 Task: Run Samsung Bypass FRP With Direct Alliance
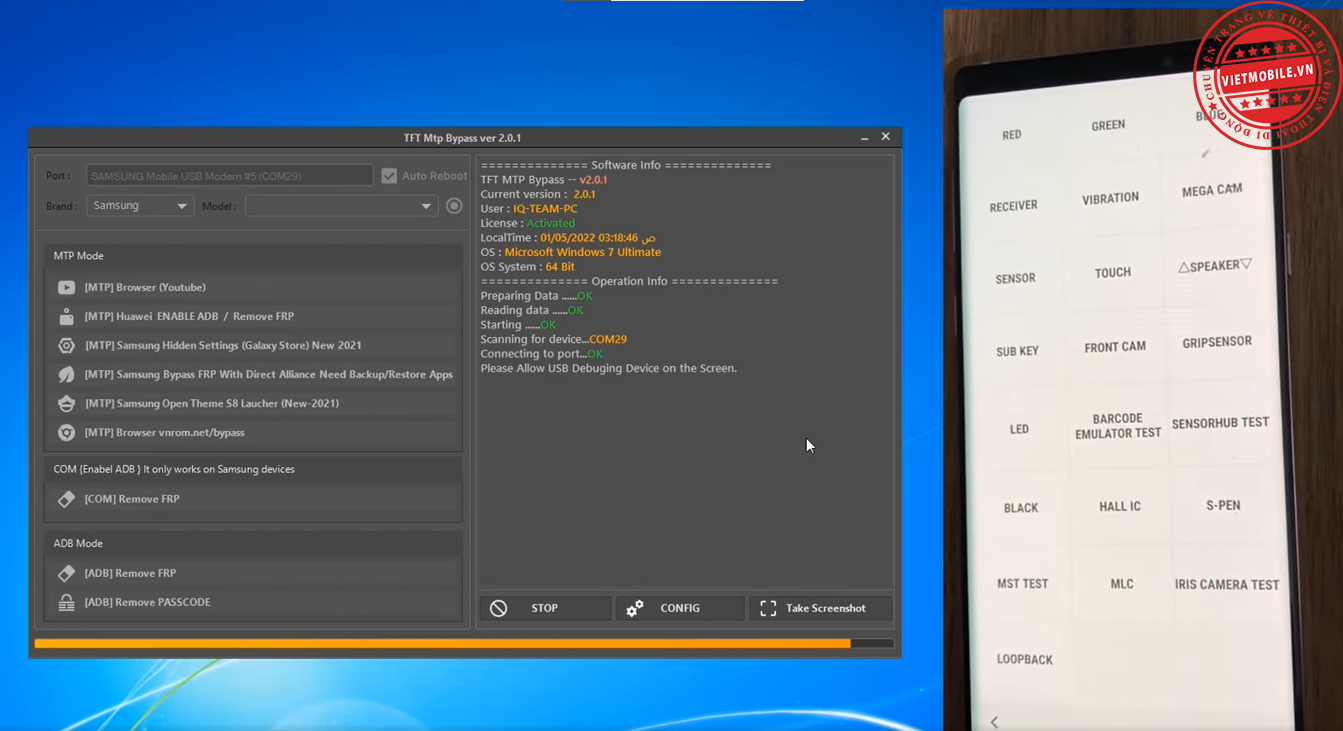[x=253, y=374]
